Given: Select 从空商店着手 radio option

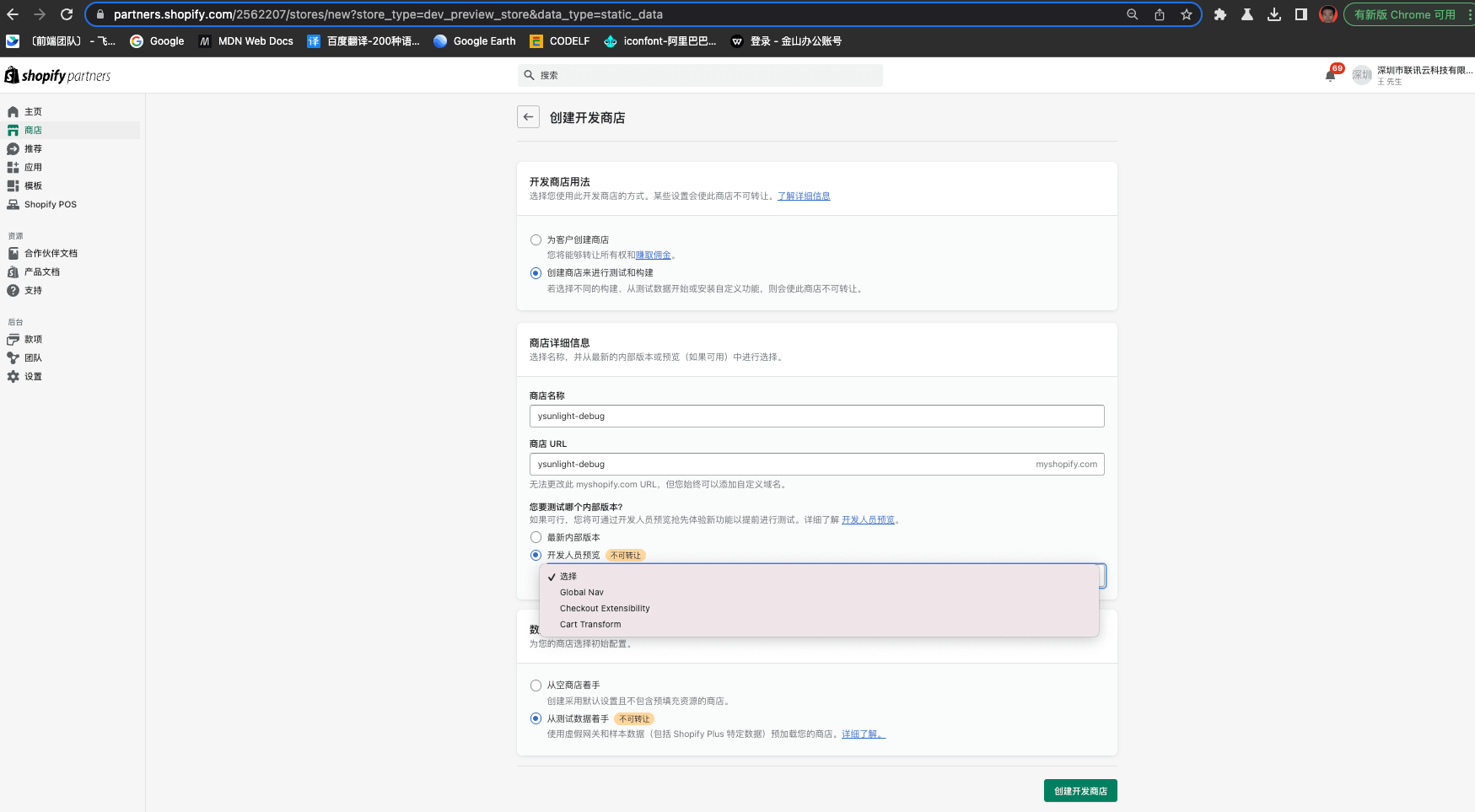Looking at the screenshot, I should [x=536, y=686].
